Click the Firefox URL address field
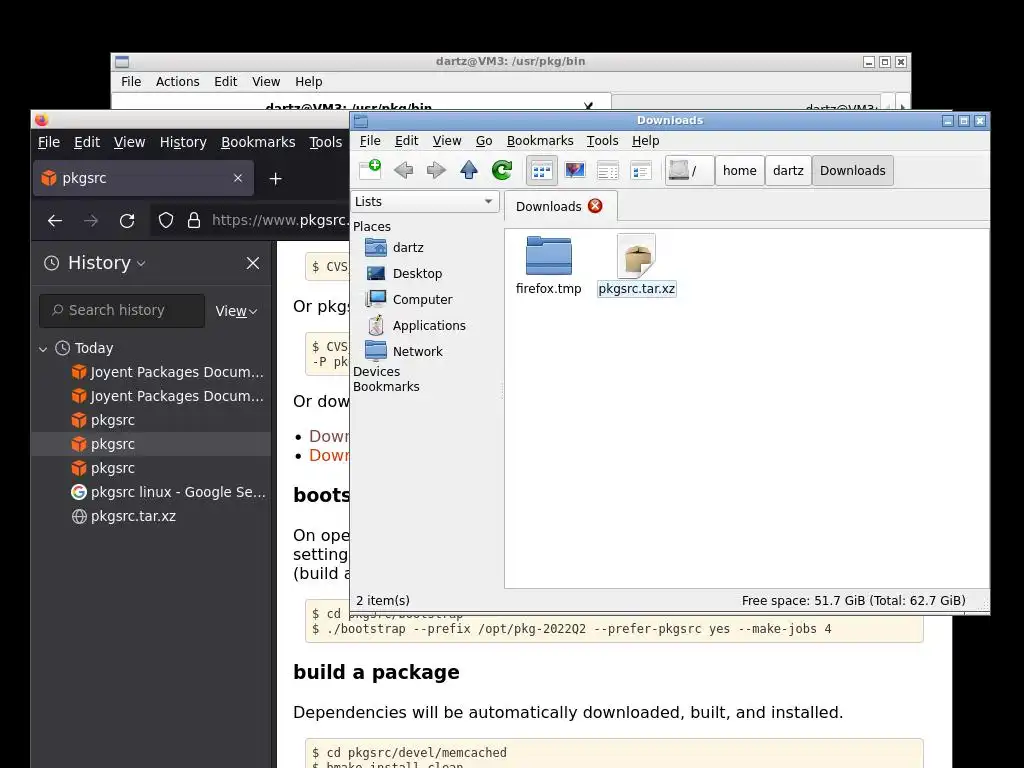 (x=280, y=220)
